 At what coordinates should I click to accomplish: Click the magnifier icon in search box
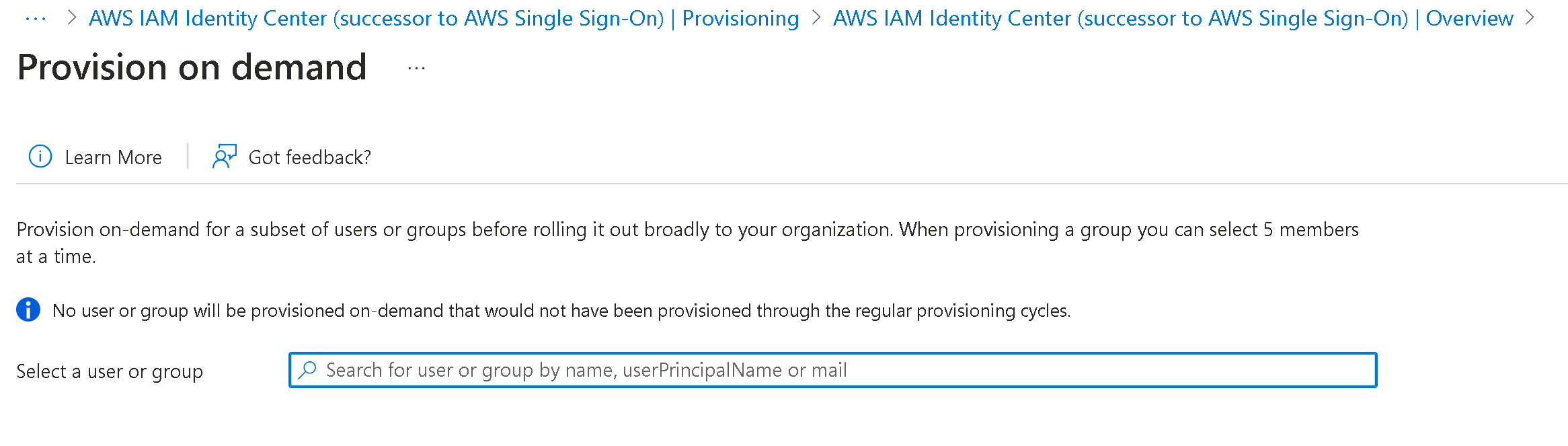[308, 370]
